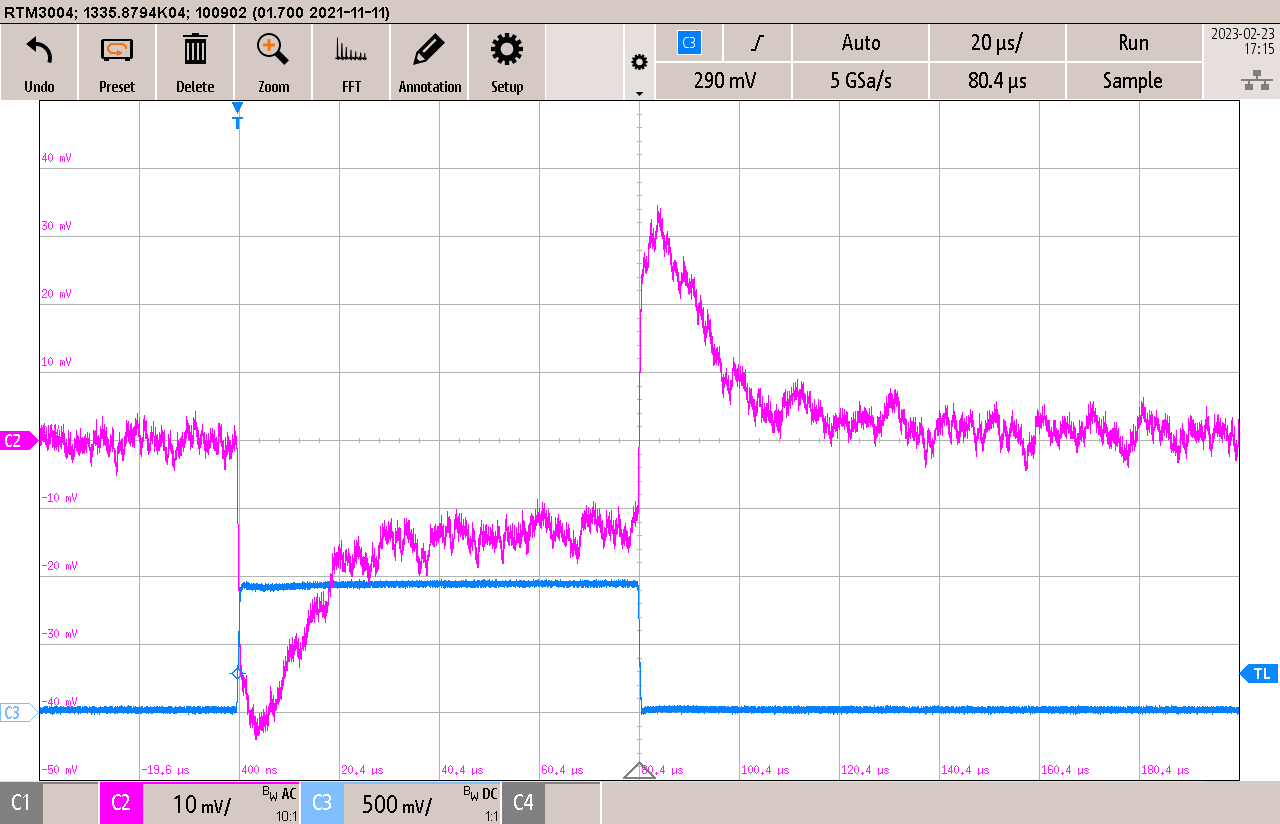Click the 40 mV vertical axis label

pos(56,158)
